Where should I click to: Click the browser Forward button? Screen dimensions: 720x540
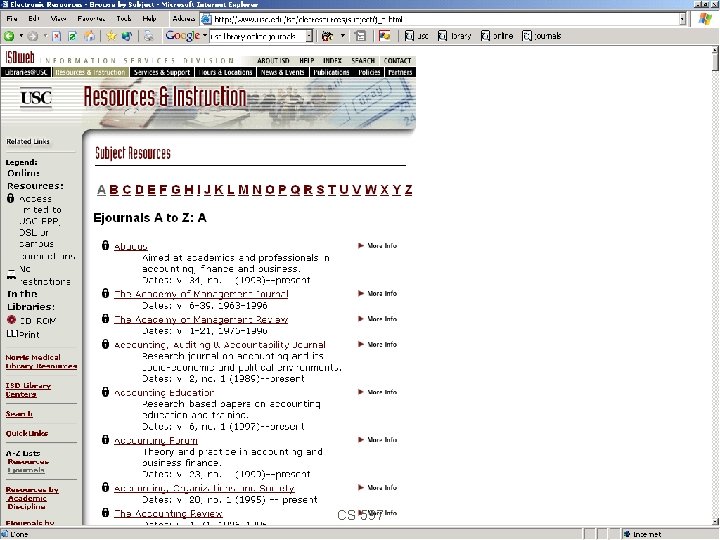[x=33, y=36]
